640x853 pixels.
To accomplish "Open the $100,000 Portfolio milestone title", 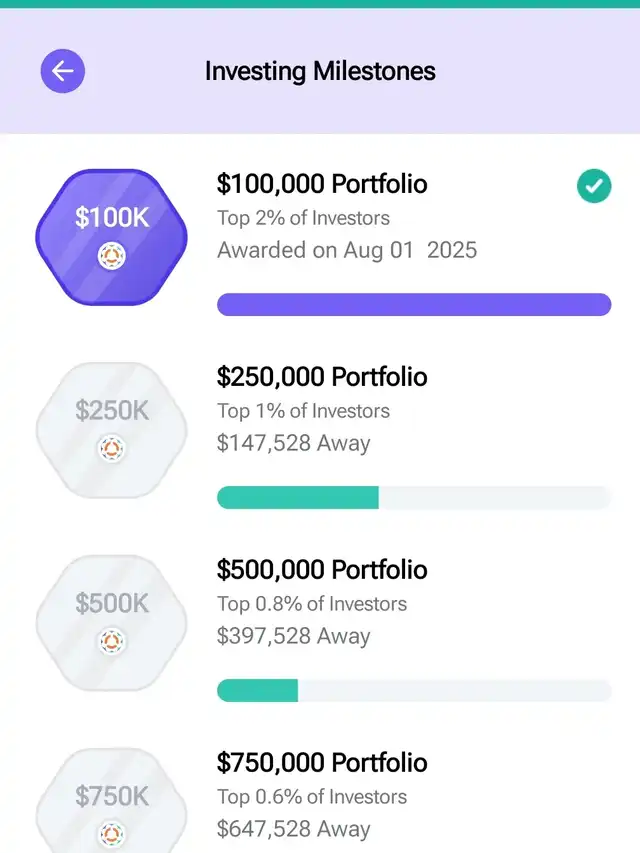I will 322,184.
